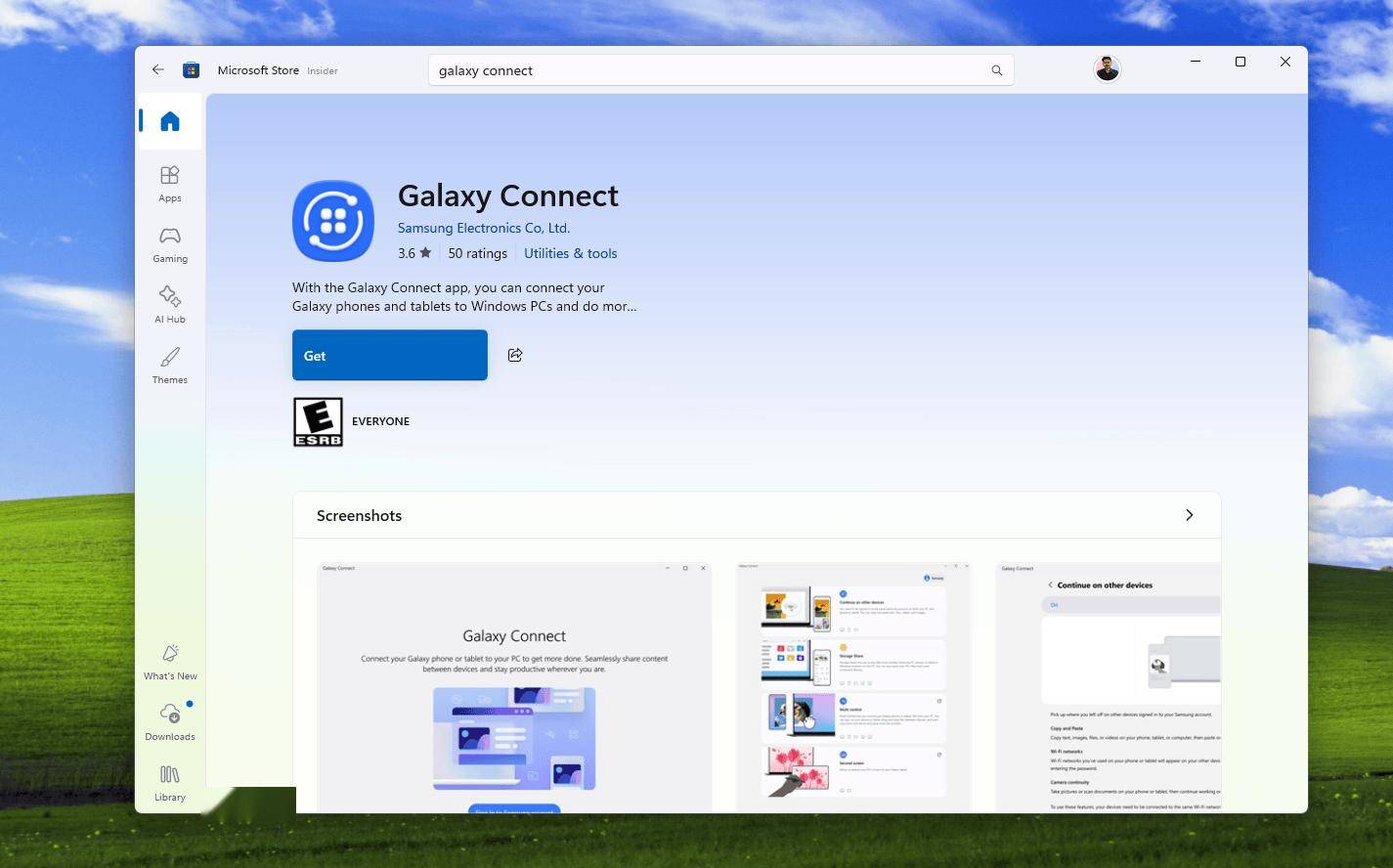This screenshot has width=1393, height=868.
Task: Open the Apps section in sidebar
Action: pos(170,183)
